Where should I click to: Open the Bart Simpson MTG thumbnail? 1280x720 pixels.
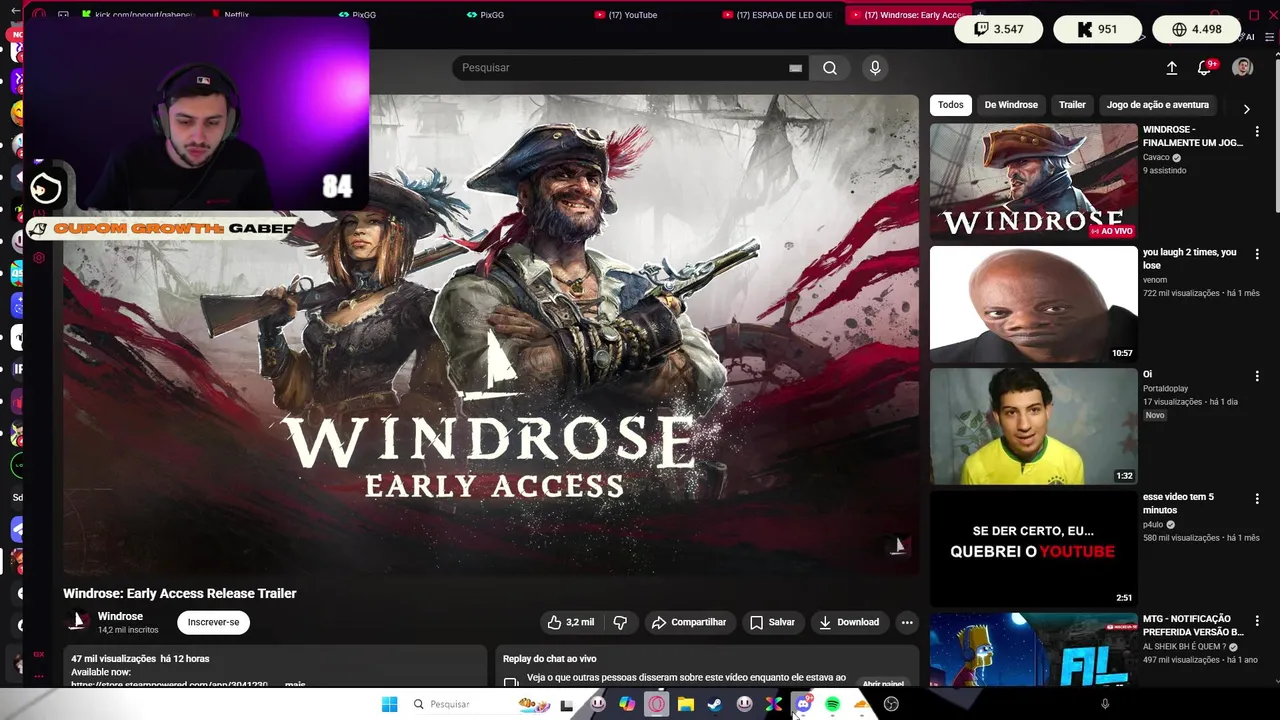point(1033,650)
